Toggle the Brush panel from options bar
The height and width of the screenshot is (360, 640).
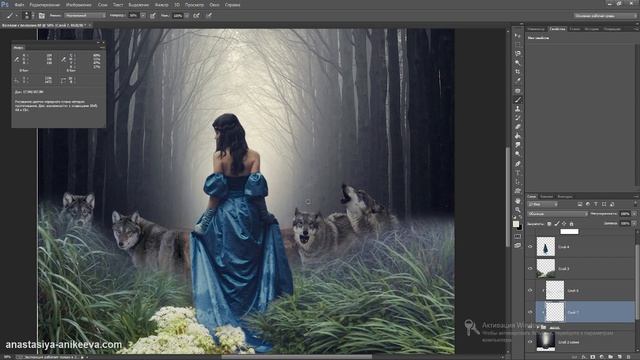point(42,16)
